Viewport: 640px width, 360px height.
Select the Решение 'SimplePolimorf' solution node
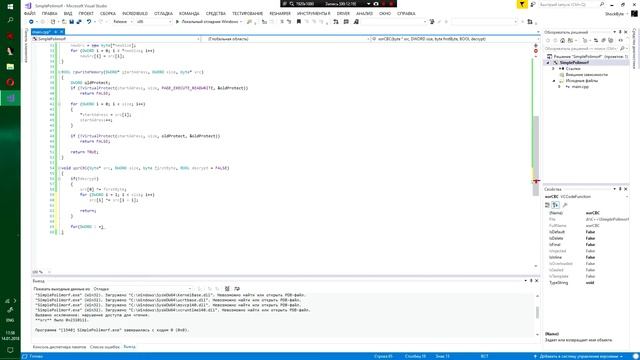pos(587,56)
